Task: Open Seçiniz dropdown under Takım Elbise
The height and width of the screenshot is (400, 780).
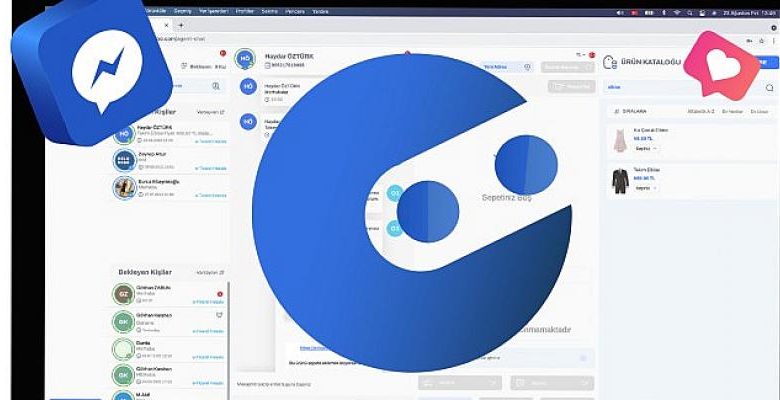Action: pyautogui.click(x=646, y=188)
